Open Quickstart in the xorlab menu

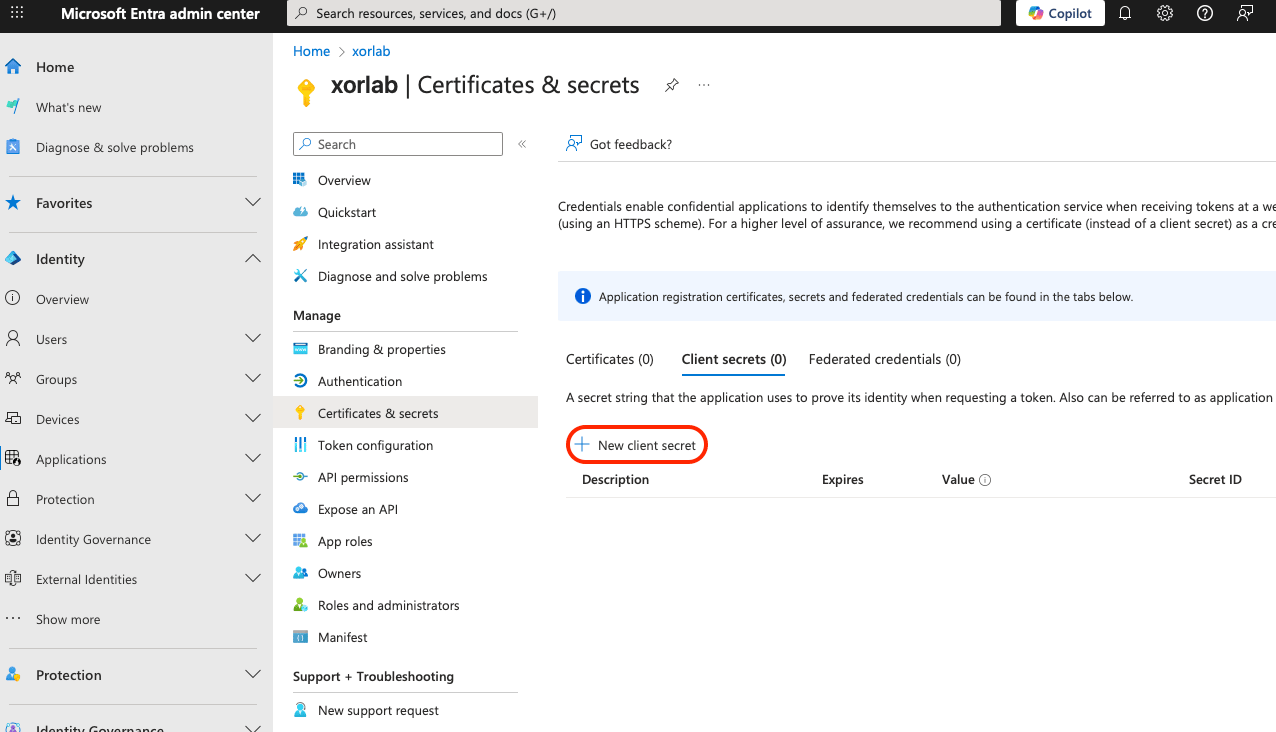pyautogui.click(x=347, y=212)
